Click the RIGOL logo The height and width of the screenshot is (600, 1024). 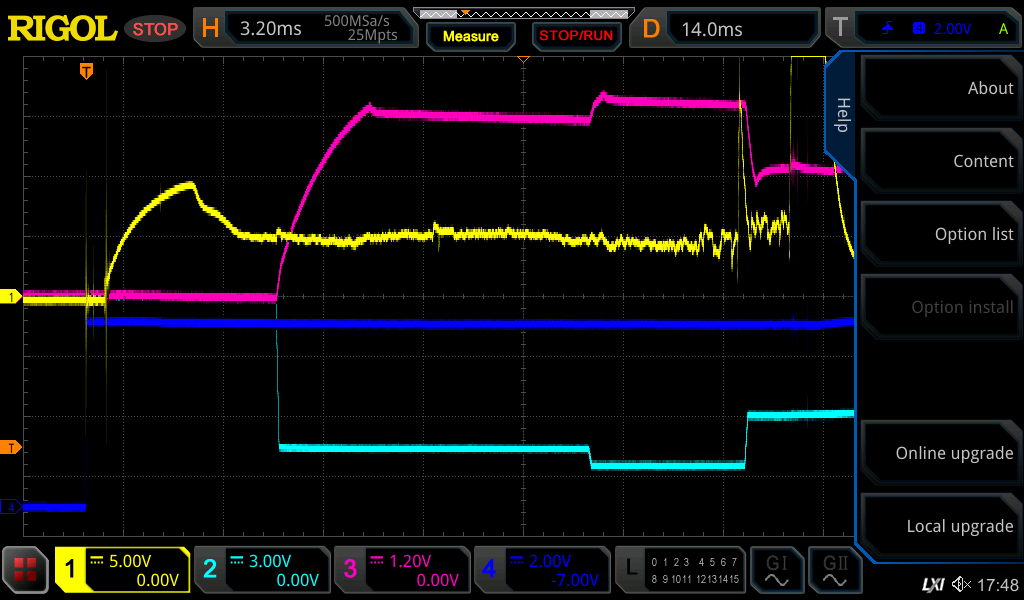[x=62, y=29]
